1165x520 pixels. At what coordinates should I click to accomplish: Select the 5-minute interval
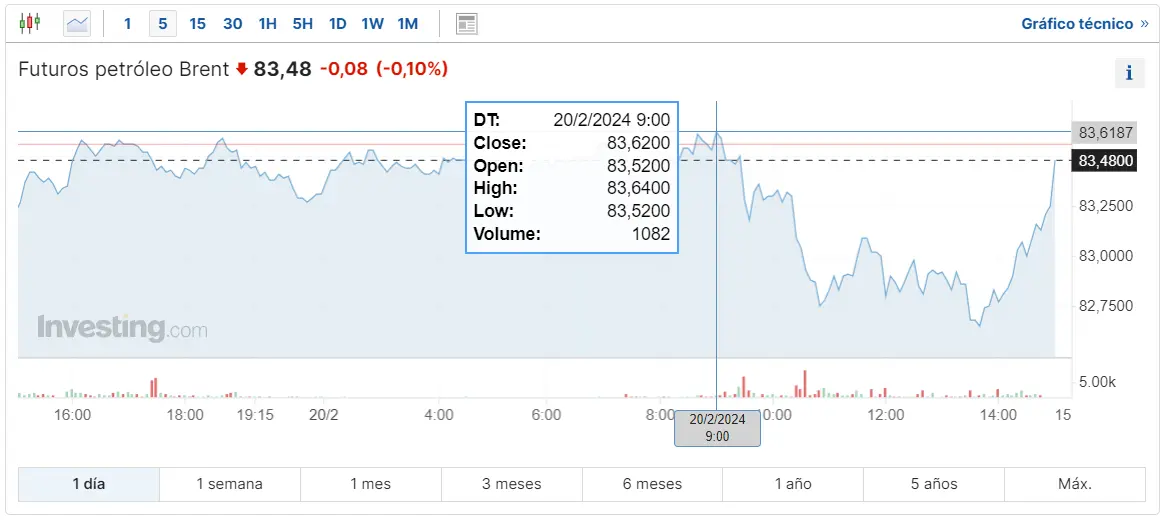pyautogui.click(x=162, y=23)
